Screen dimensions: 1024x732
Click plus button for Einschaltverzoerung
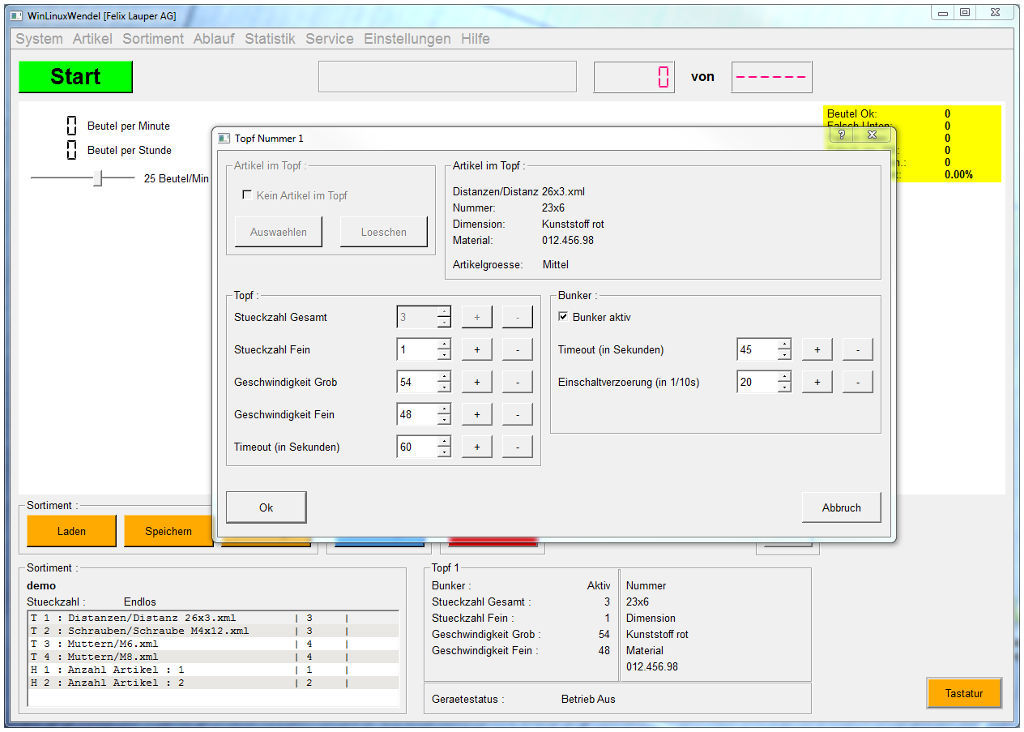pyautogui.click(x=817, y=382)
